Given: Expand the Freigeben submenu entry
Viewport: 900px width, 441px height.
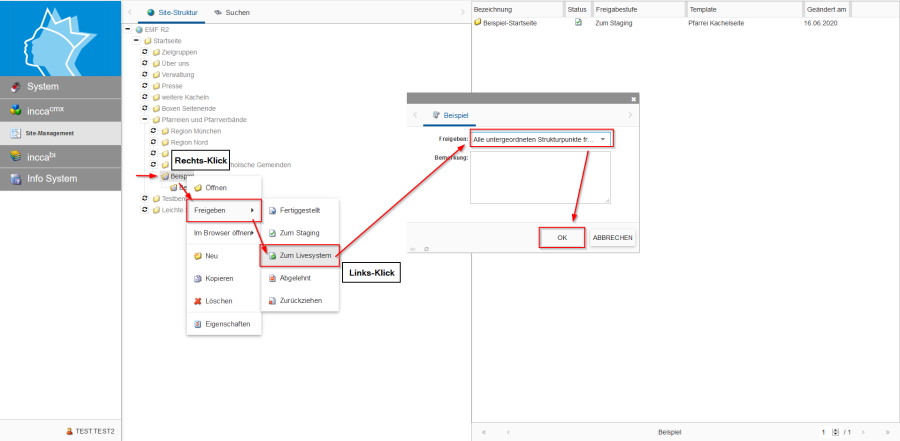Looking at the screenshot, I should (x=224, y=211).
